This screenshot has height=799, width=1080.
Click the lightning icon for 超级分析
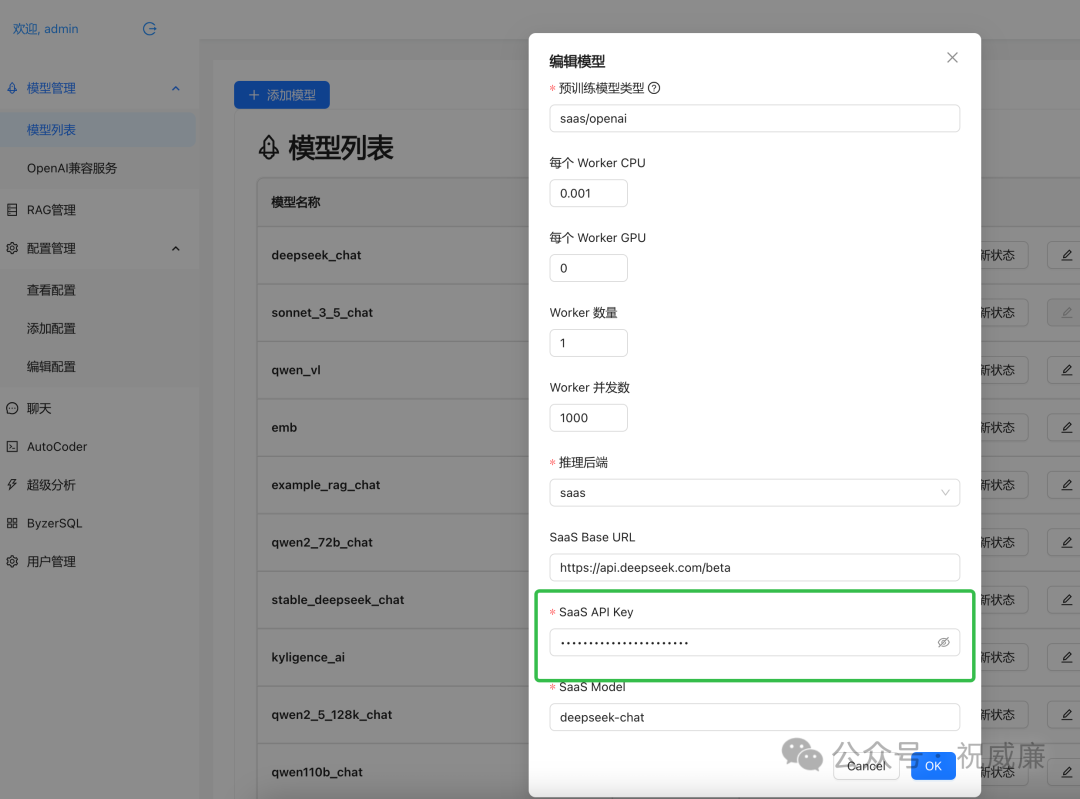point(12,485)
